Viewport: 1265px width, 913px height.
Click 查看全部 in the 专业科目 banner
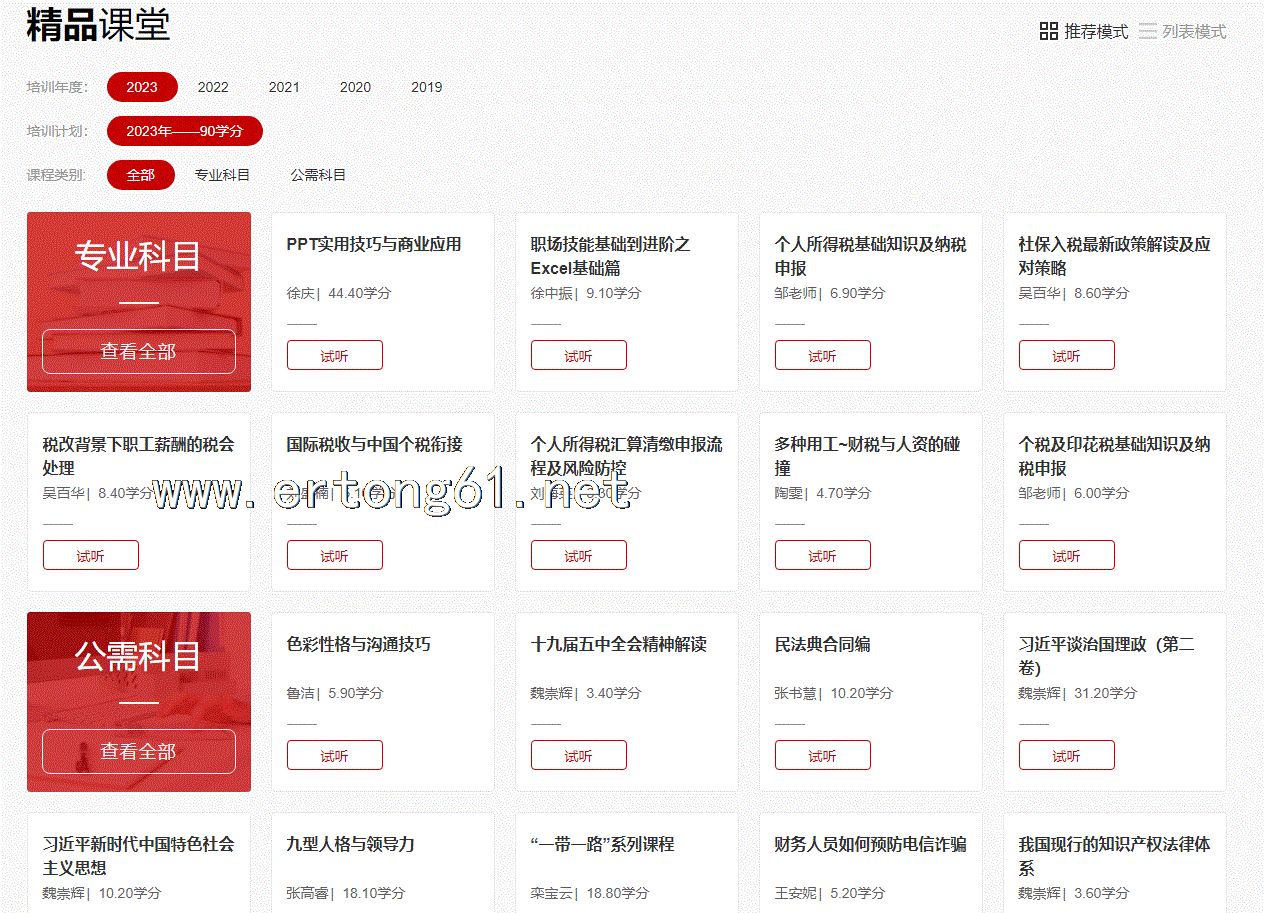139,352
